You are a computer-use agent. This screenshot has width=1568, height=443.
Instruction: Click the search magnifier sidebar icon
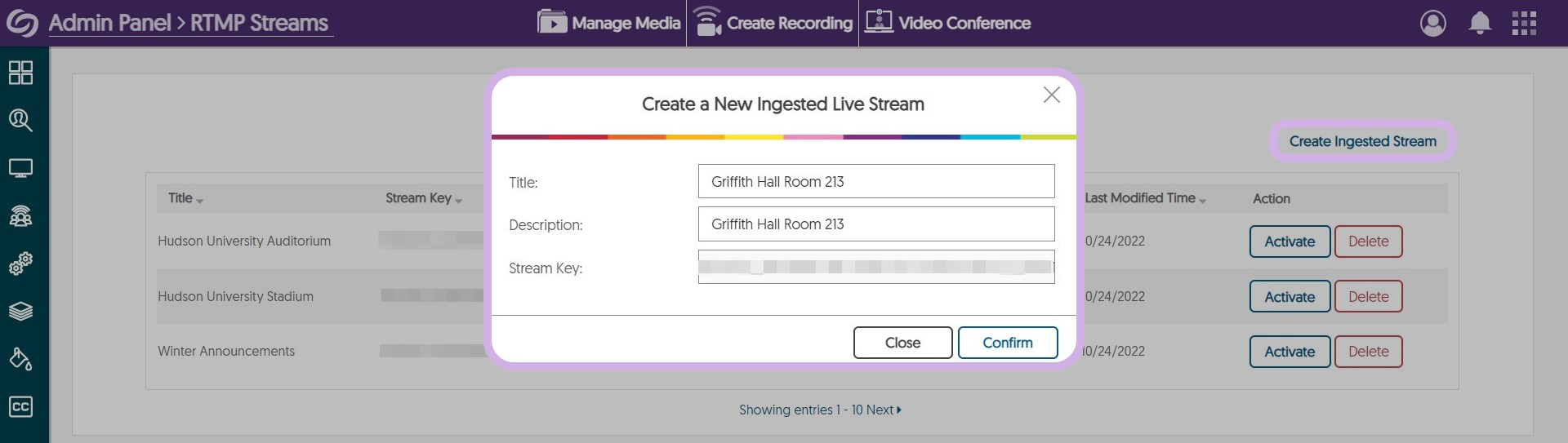pyautogui.click(x=20, y=121)
